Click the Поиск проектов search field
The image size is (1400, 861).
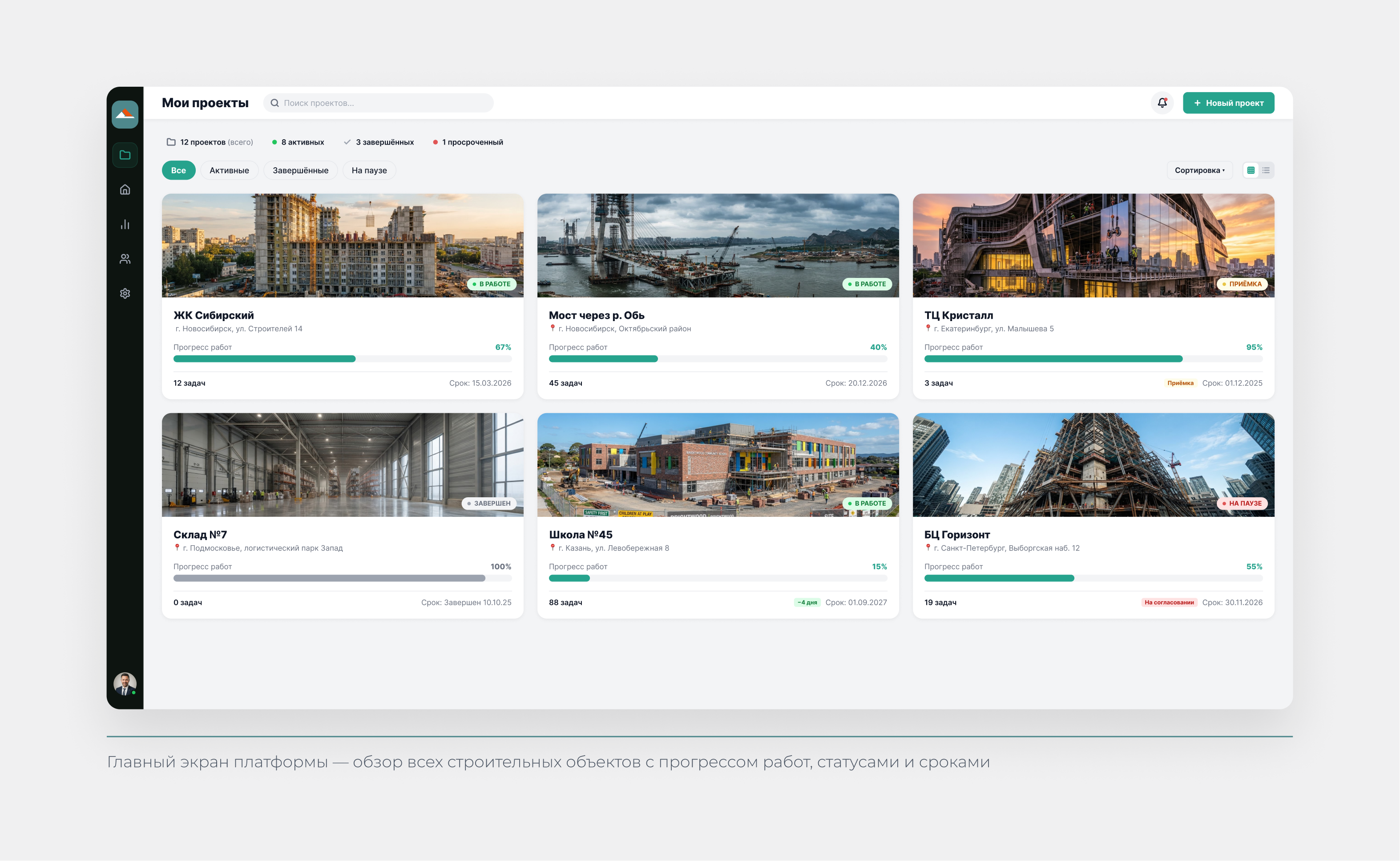378,103
